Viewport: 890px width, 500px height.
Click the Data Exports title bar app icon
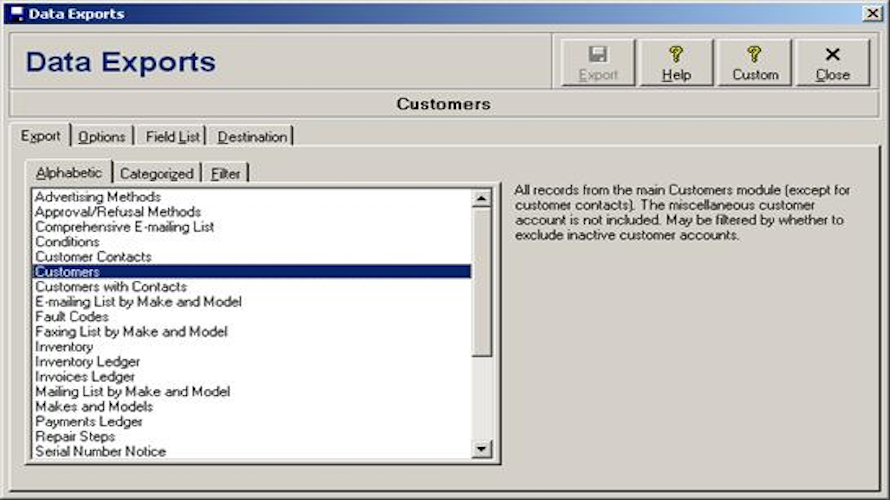click(16, 14)
